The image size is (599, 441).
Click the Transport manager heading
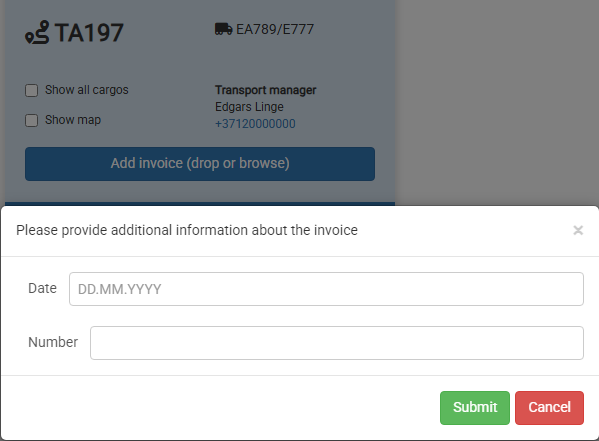coord(266,90)
